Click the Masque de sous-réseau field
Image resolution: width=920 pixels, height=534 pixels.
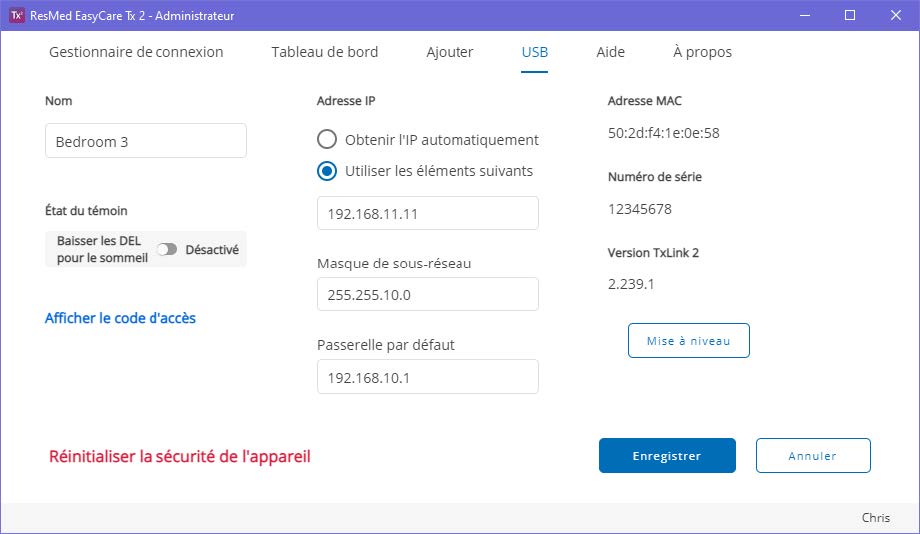[428, 294]
